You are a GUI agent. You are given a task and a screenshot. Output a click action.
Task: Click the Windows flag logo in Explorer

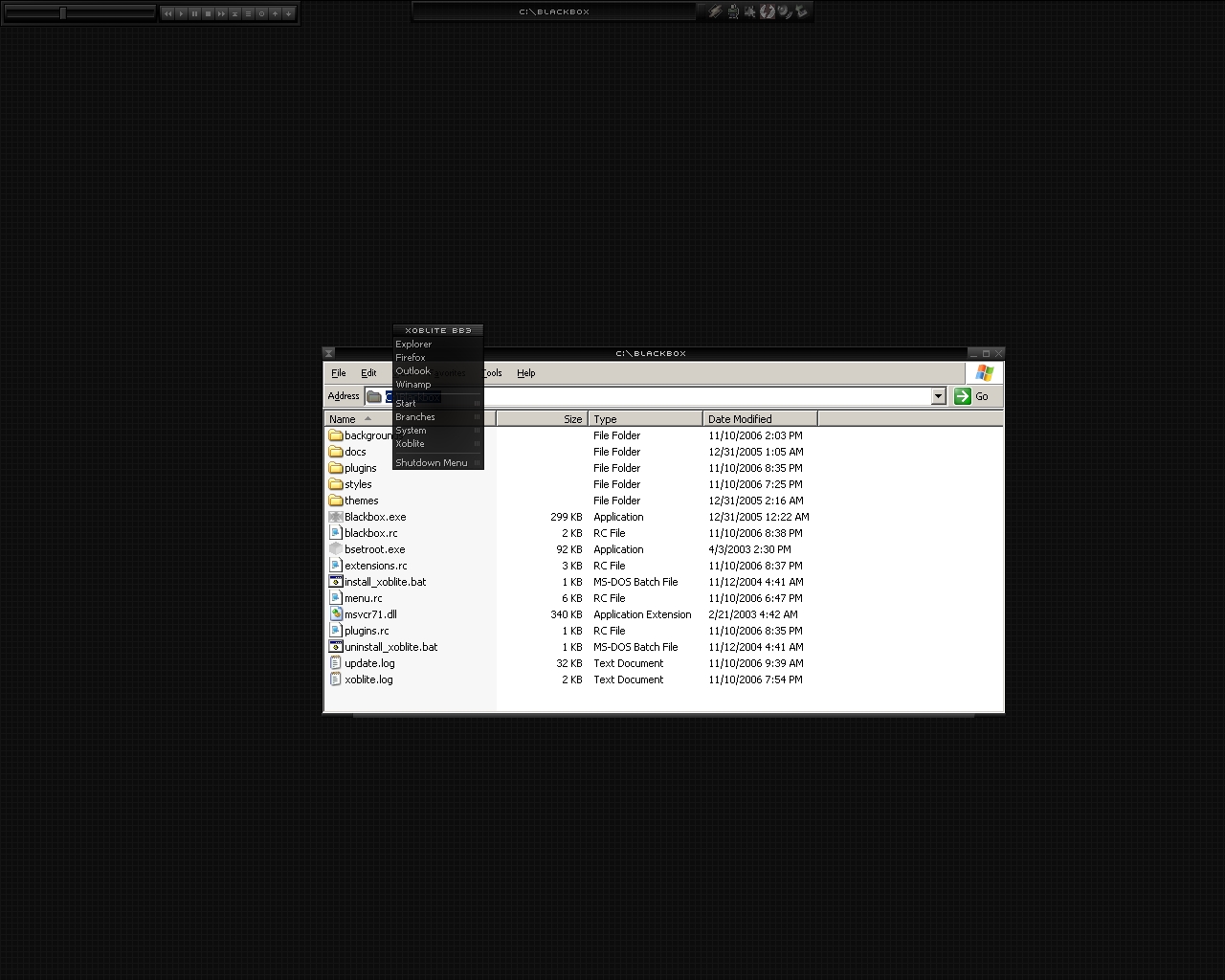[x=984, y=372]
